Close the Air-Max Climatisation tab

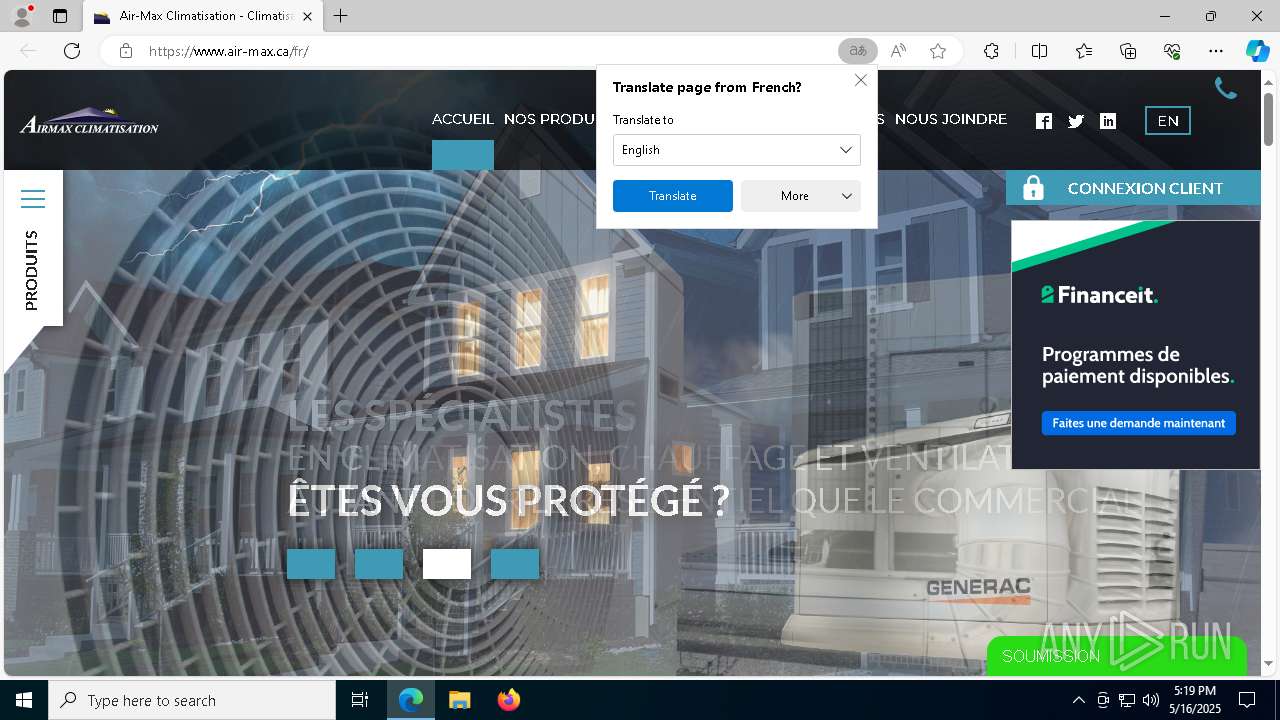[308, 16]
